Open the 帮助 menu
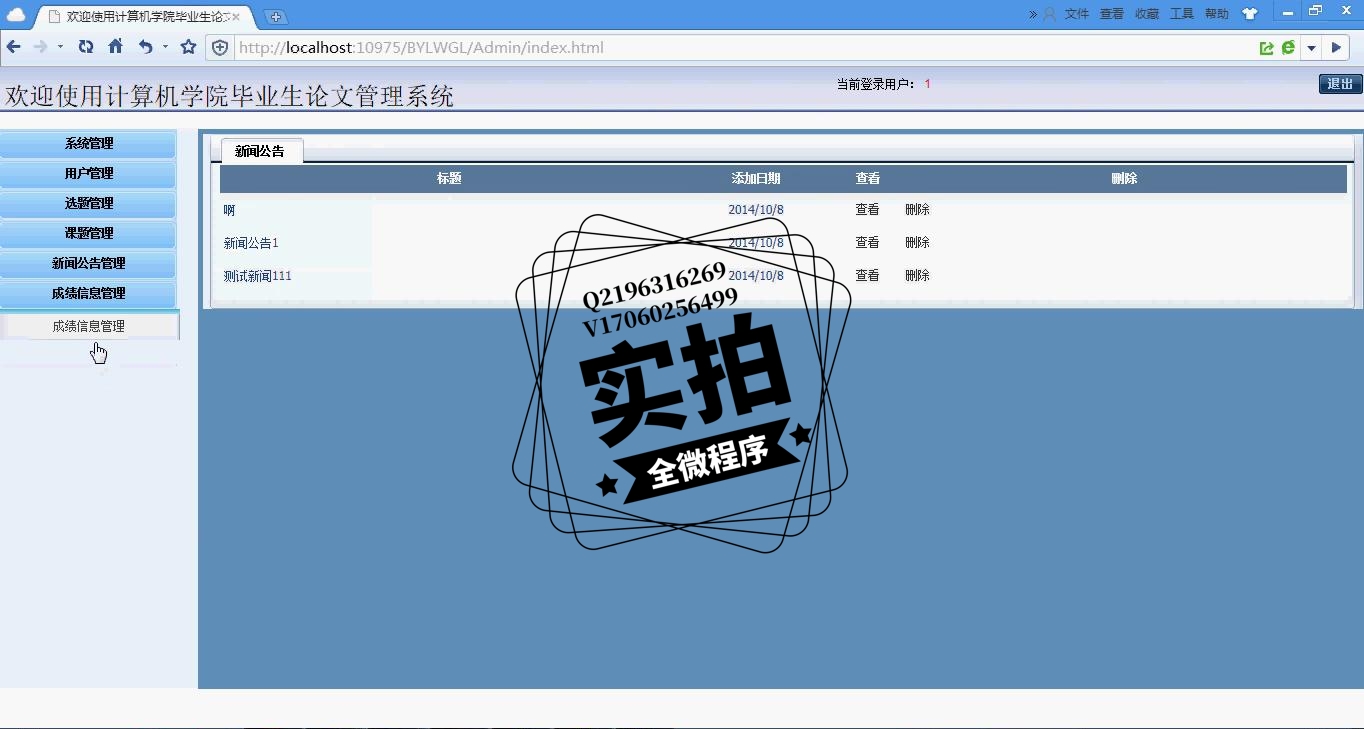Image resolution: width=1364 pixels, height=729 pixels. (1217, 14)
